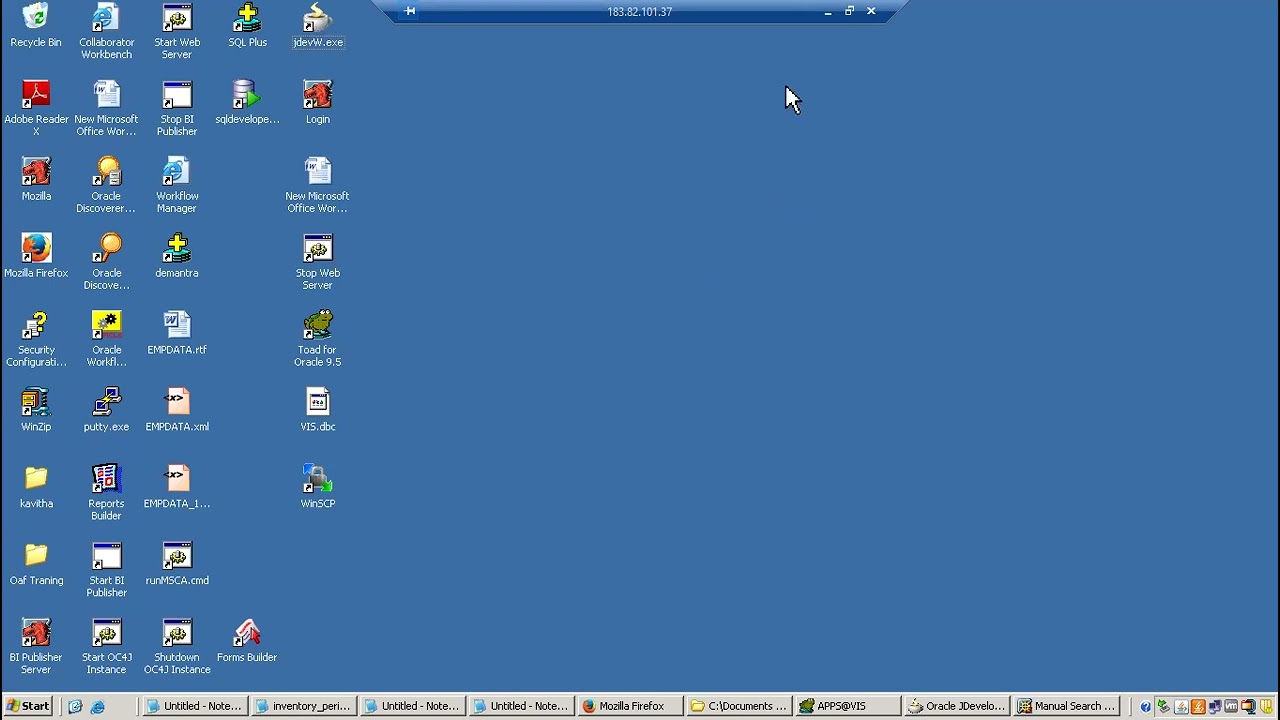Select the Adobe Reader X icon
Screen dimensions: 1280x720
click(x=36, y=109)
